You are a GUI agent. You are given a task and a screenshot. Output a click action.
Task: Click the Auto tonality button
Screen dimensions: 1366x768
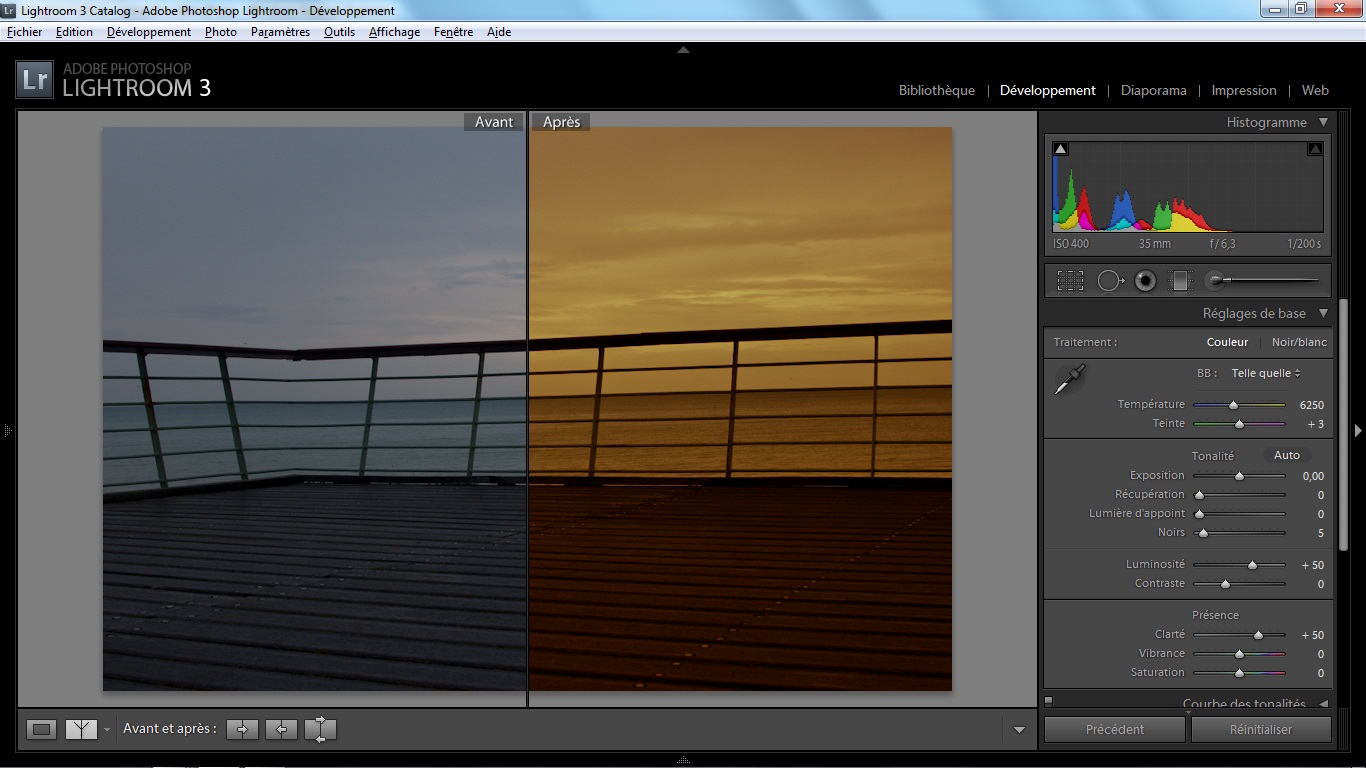pyautogui.click(x=1286, y=455)
